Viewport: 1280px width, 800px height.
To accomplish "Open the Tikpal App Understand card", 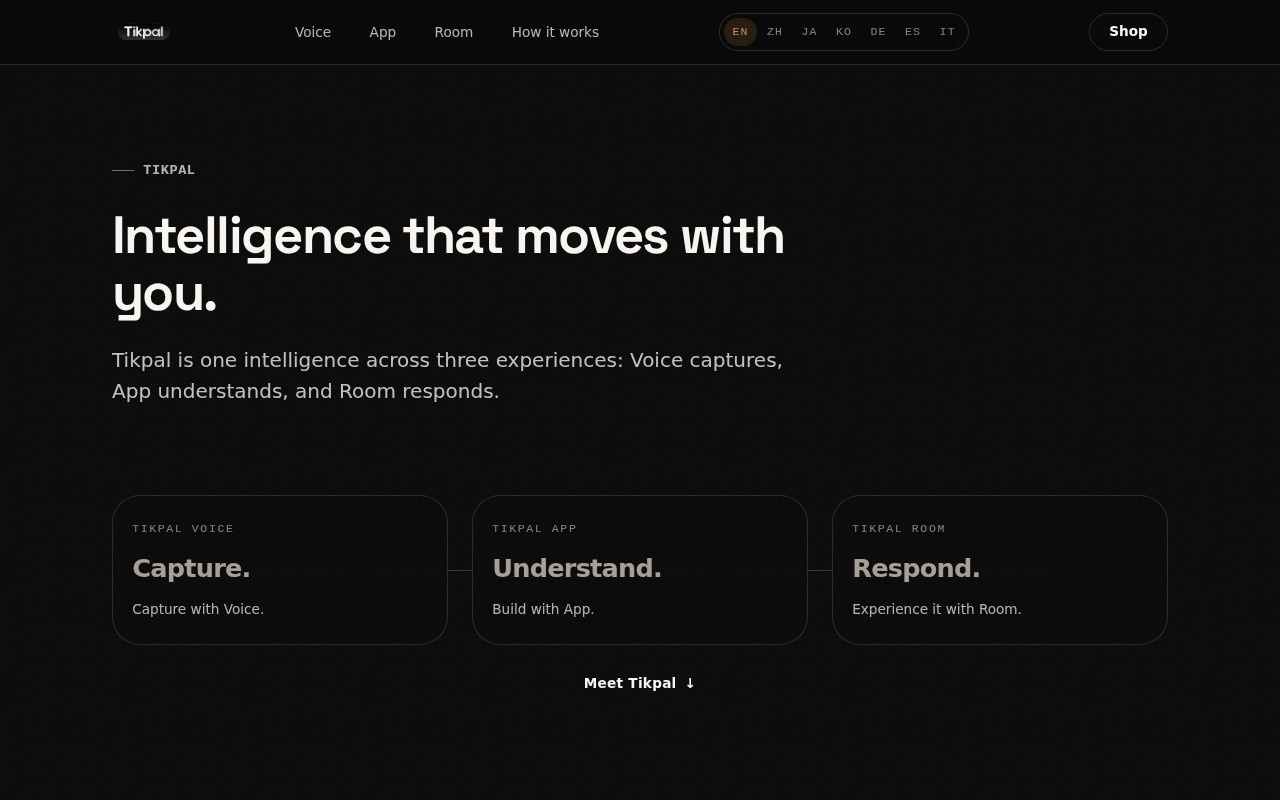I will coord(640,570).
